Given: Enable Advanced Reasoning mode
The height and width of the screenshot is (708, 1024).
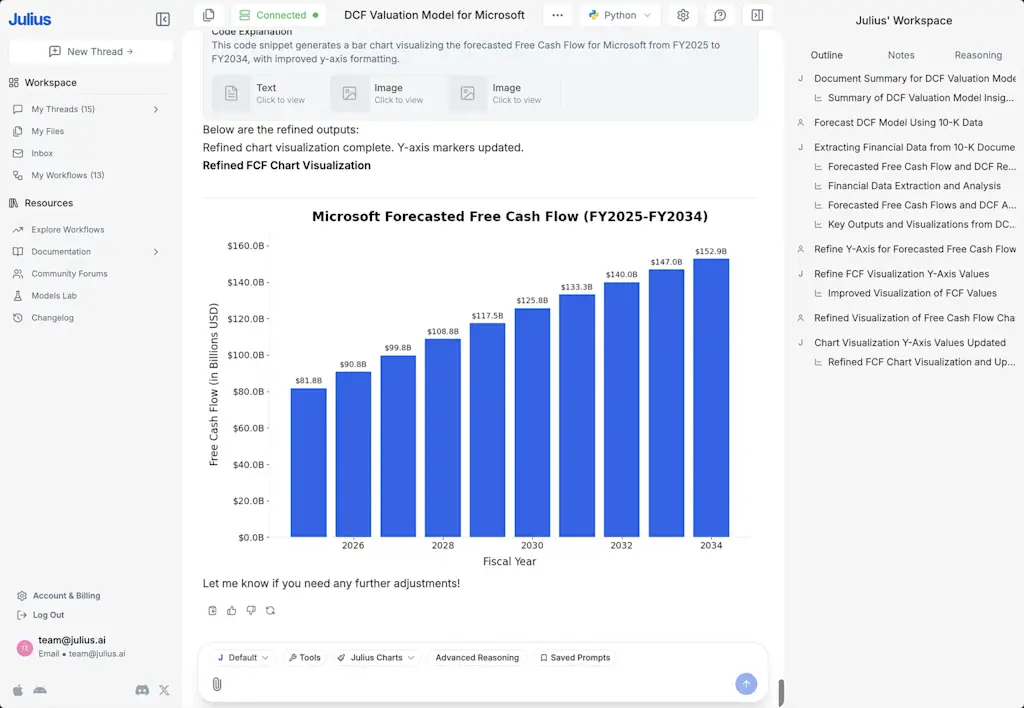Looking at the screenshot, I should [x=477, y=657].
